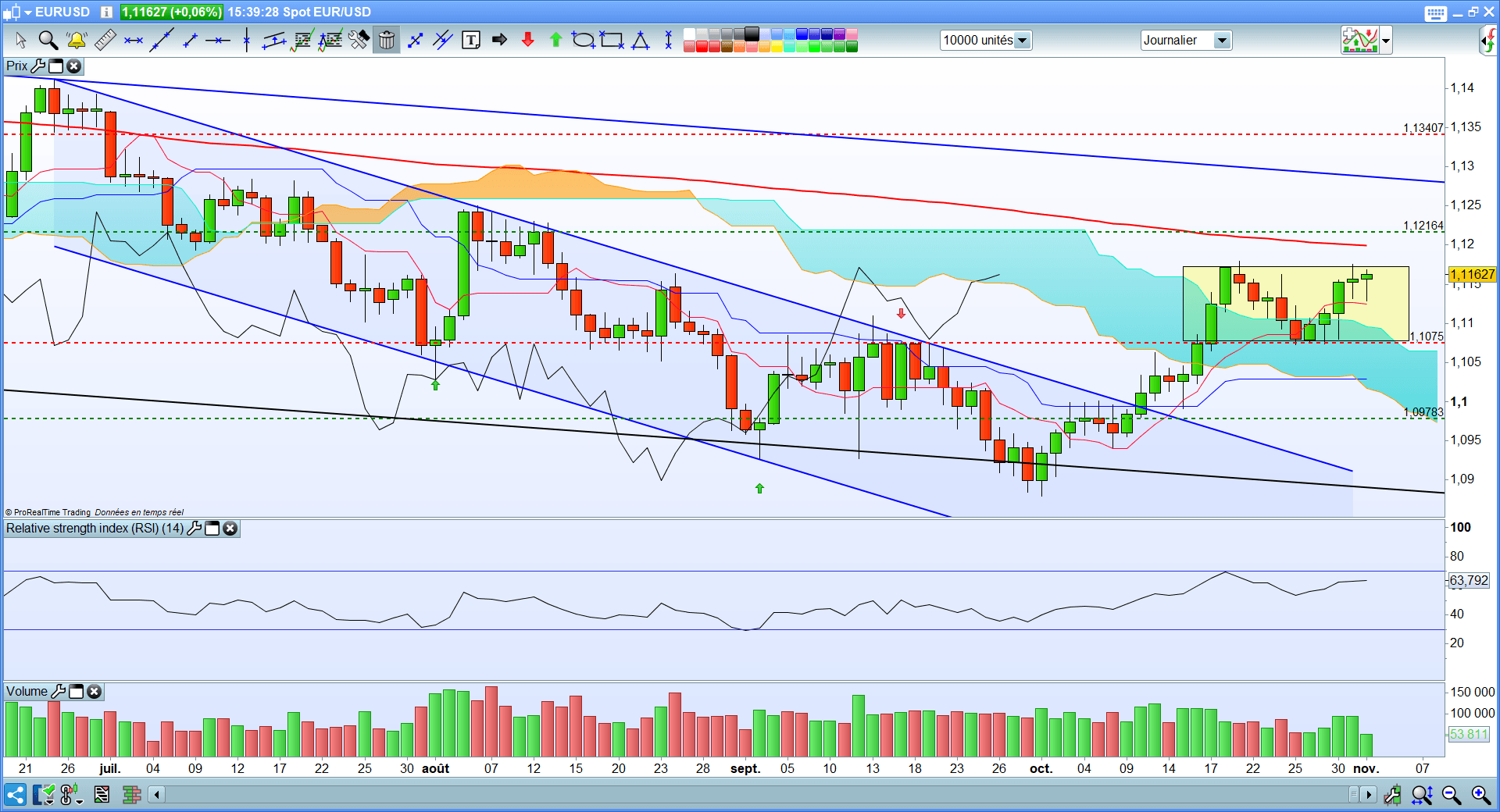1500x812 pixels.
Task: Open Prix panel settings wrench
Action: tap(38, 66)
